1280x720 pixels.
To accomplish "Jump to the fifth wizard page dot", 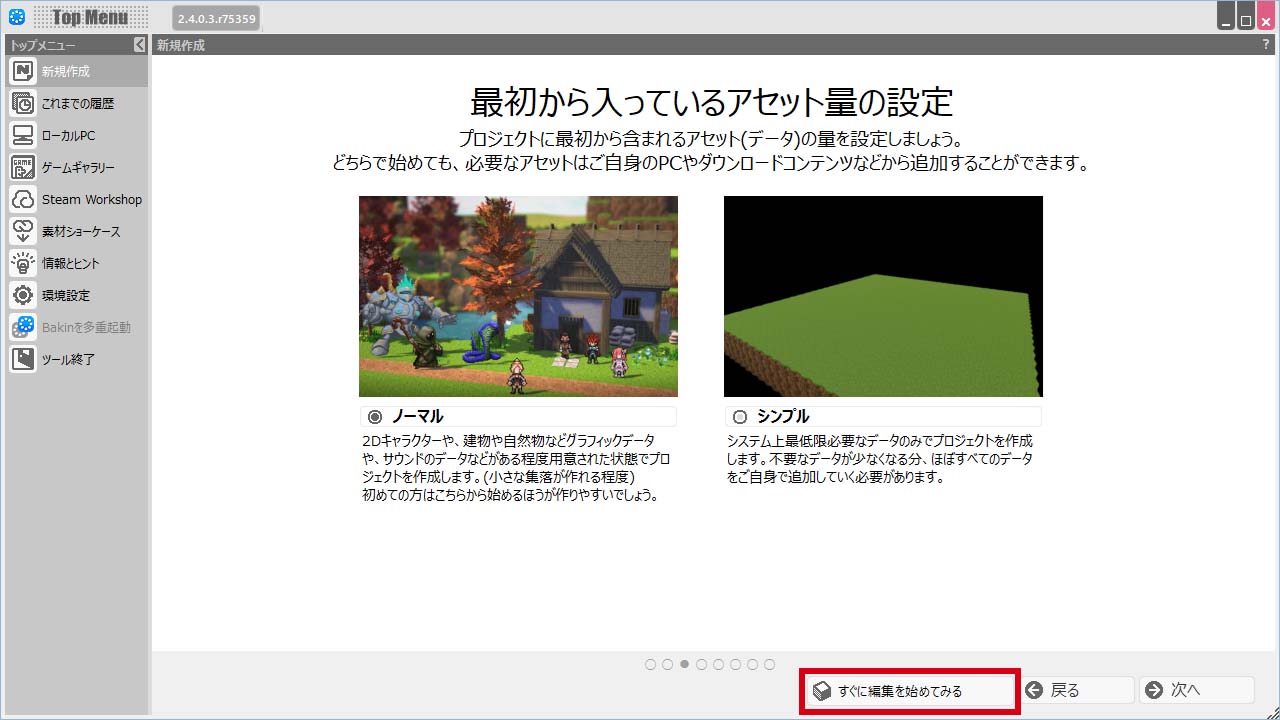I will 718,664.
